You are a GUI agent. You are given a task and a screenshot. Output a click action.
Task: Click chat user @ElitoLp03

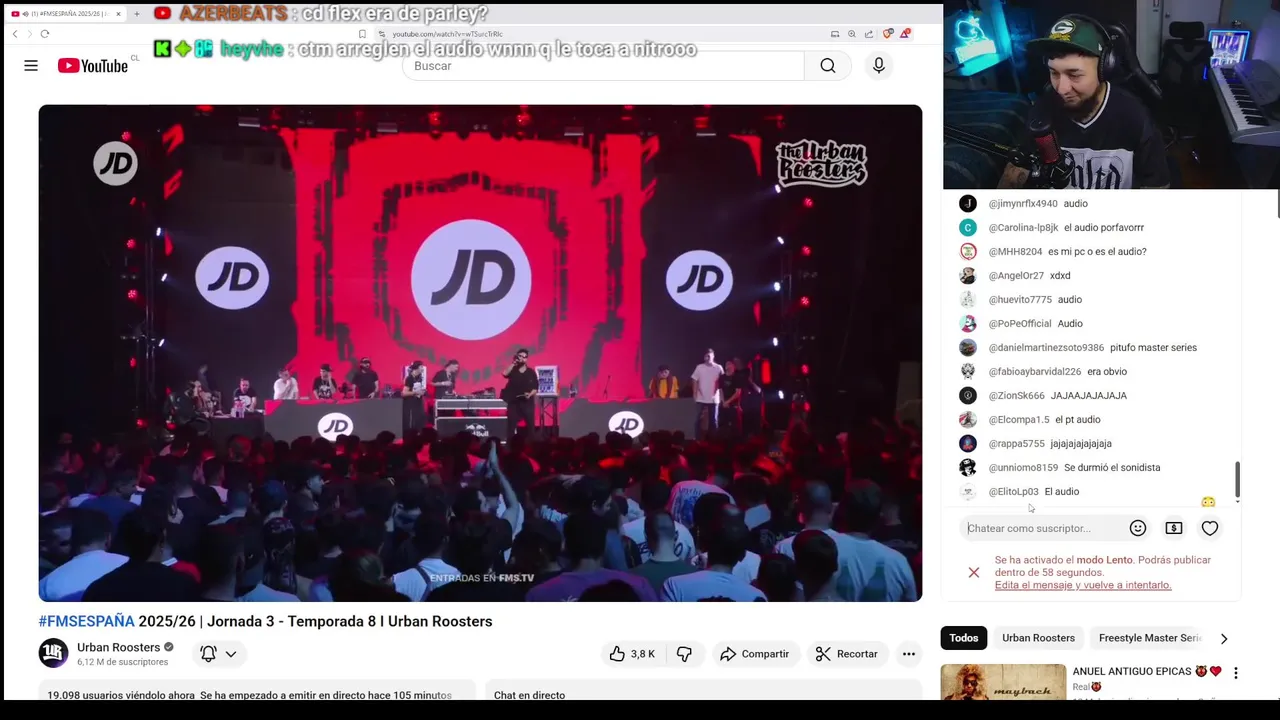pos(1013,492)
